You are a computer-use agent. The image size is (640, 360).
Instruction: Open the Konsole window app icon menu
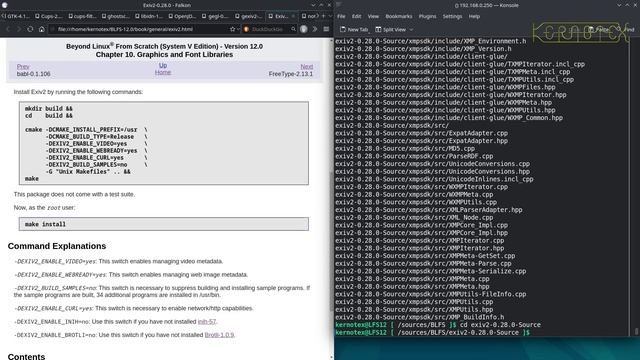[x=339, y=5]
